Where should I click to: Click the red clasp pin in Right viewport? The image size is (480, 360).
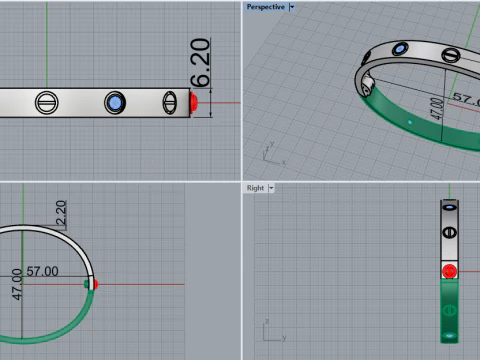coord(449,271)
